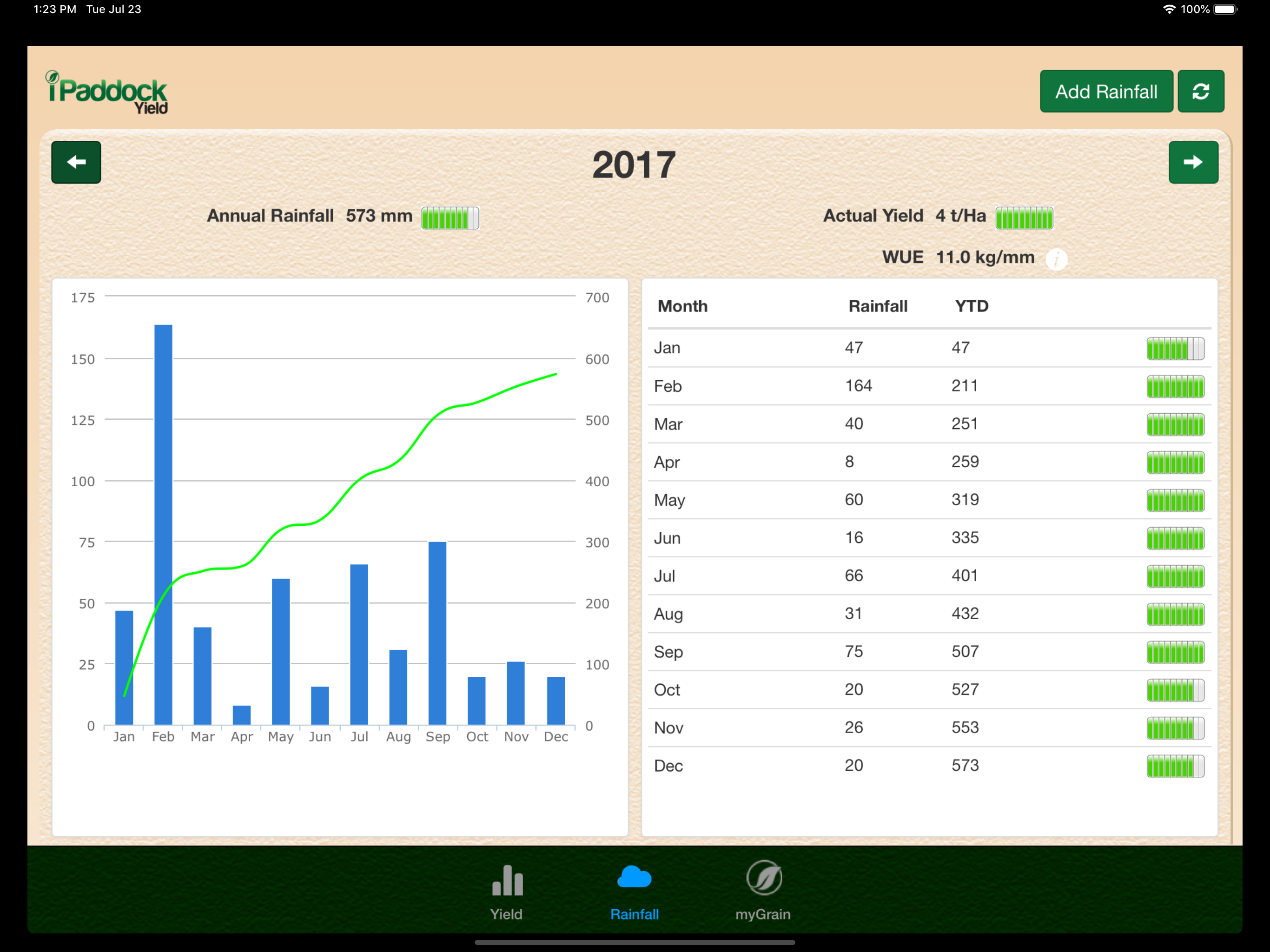Go to previous year with left arrow
Screen dimensions: 1270x952
coord(76,163)
